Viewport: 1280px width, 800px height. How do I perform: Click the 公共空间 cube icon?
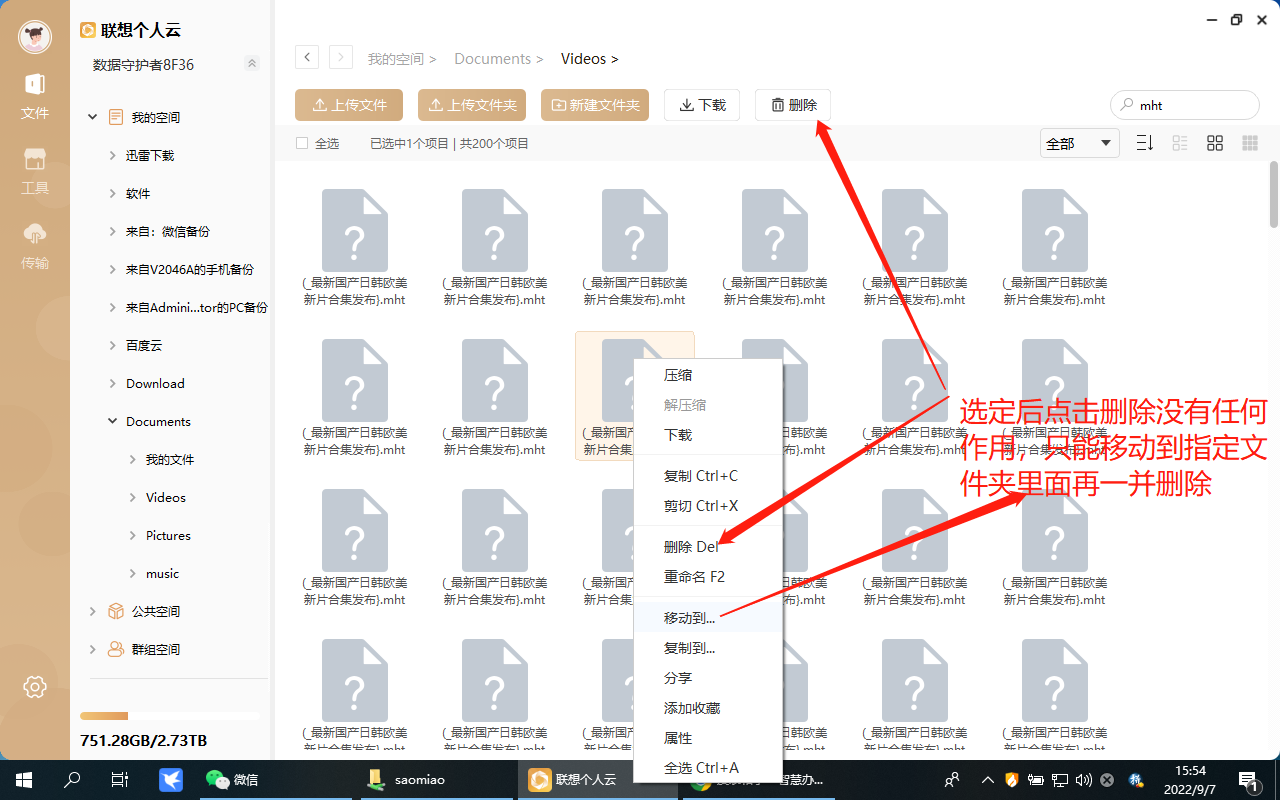117,611
